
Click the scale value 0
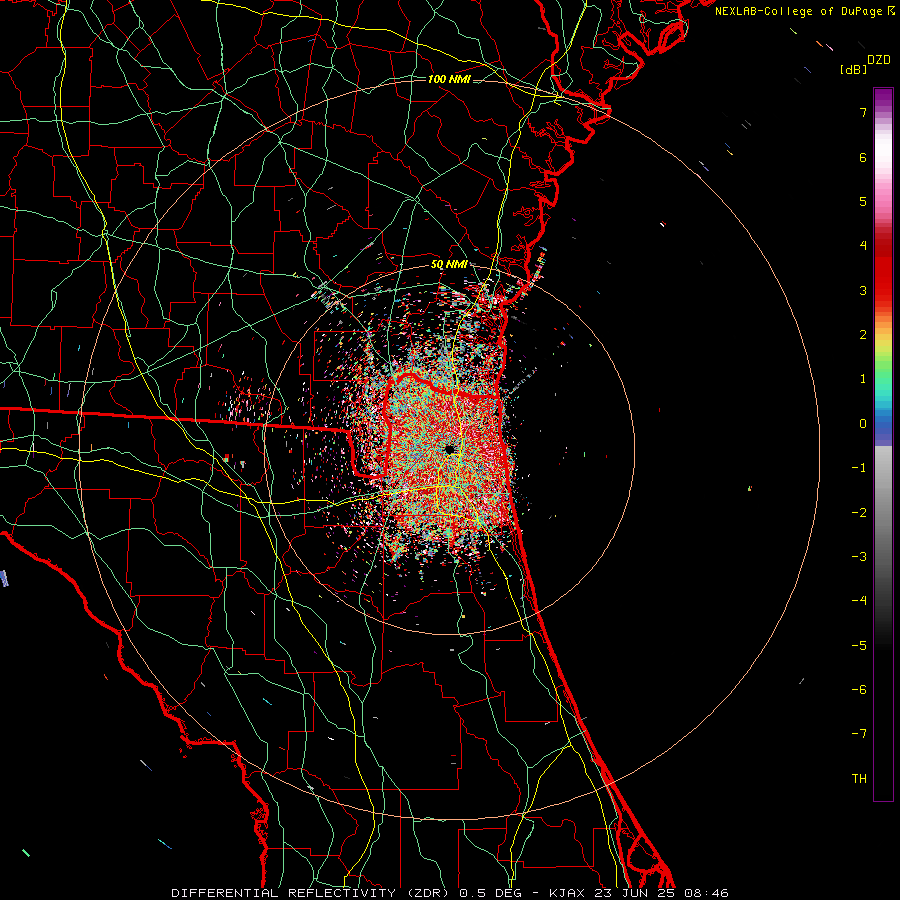(863, 424)
